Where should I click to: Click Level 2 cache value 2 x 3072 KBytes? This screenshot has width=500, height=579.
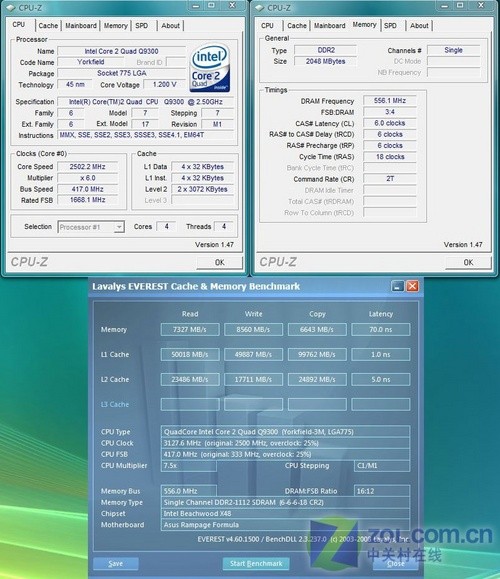click(202, 189)
